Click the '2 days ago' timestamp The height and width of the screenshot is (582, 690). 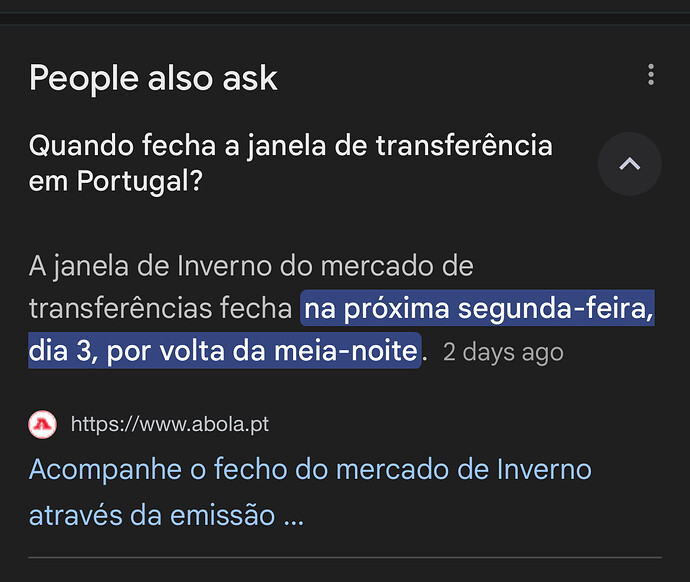click(x=503, y=352)
